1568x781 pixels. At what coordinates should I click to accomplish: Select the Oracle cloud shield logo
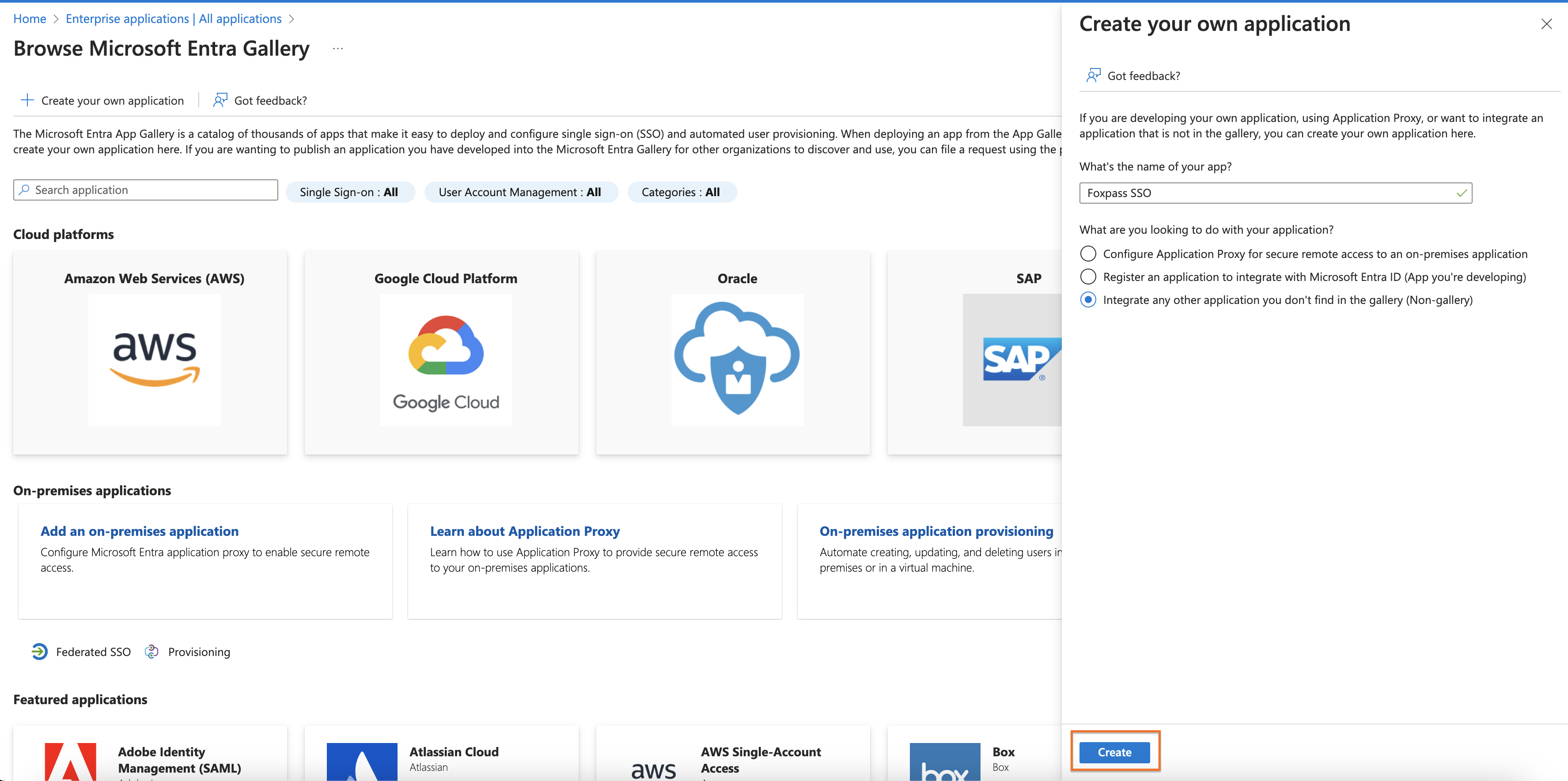[x=737, y=360]
